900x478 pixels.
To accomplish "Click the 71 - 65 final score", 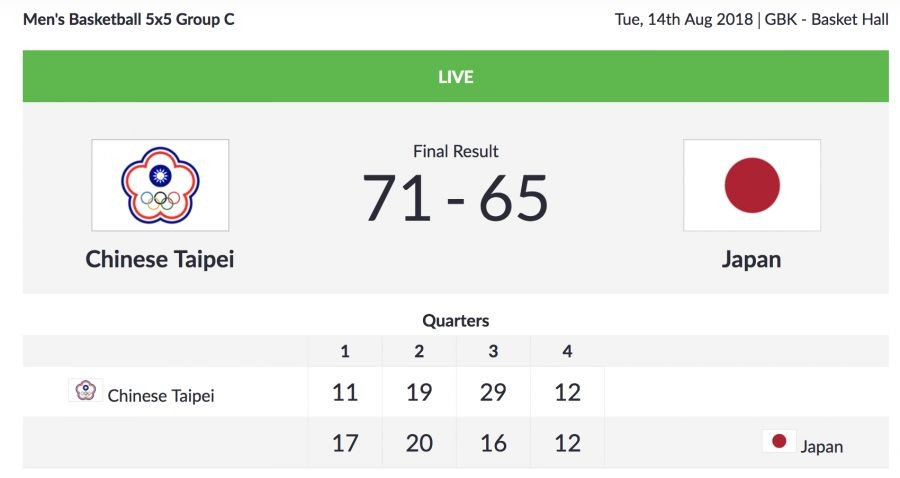I will tap(455, 198).
